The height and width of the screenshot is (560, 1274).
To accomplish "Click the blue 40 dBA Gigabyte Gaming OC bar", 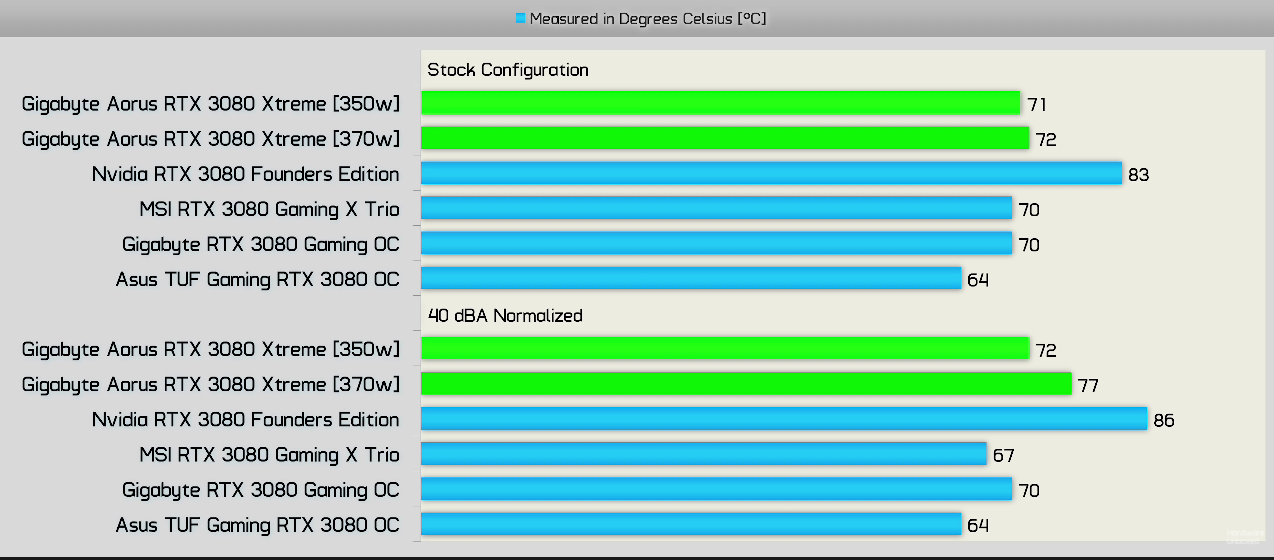I will [x=716, y=489].
